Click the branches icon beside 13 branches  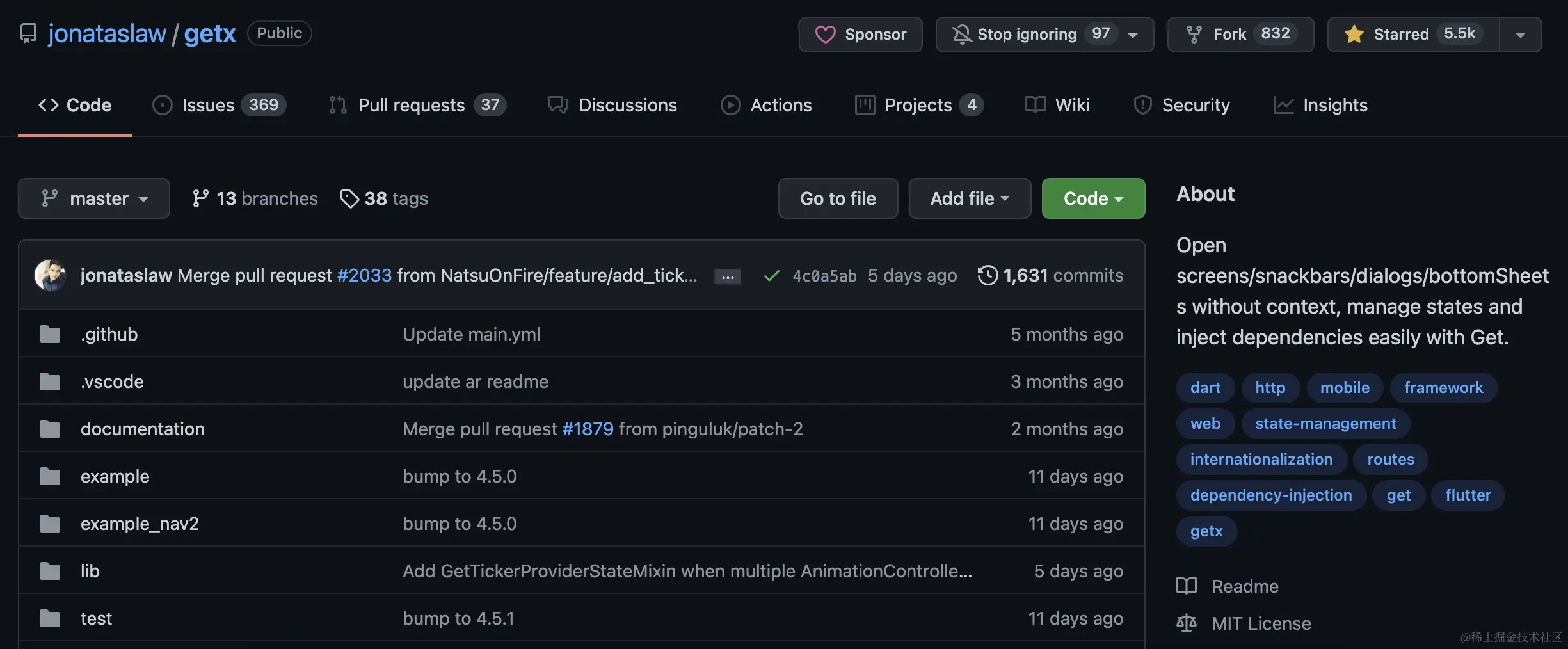coord(200,199)
